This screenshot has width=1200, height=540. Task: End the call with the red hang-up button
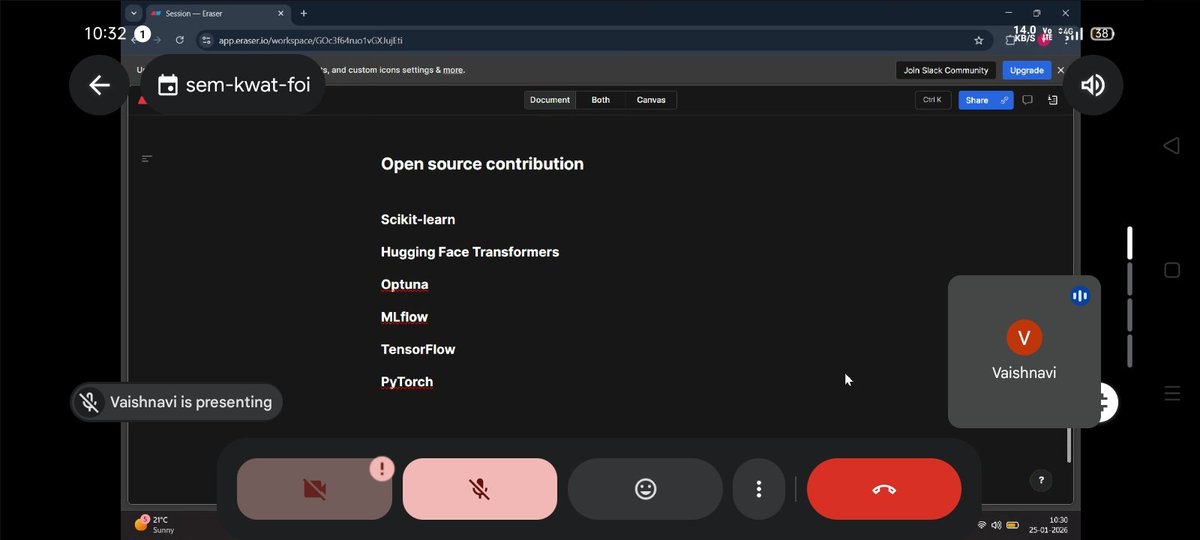[884, 489]
